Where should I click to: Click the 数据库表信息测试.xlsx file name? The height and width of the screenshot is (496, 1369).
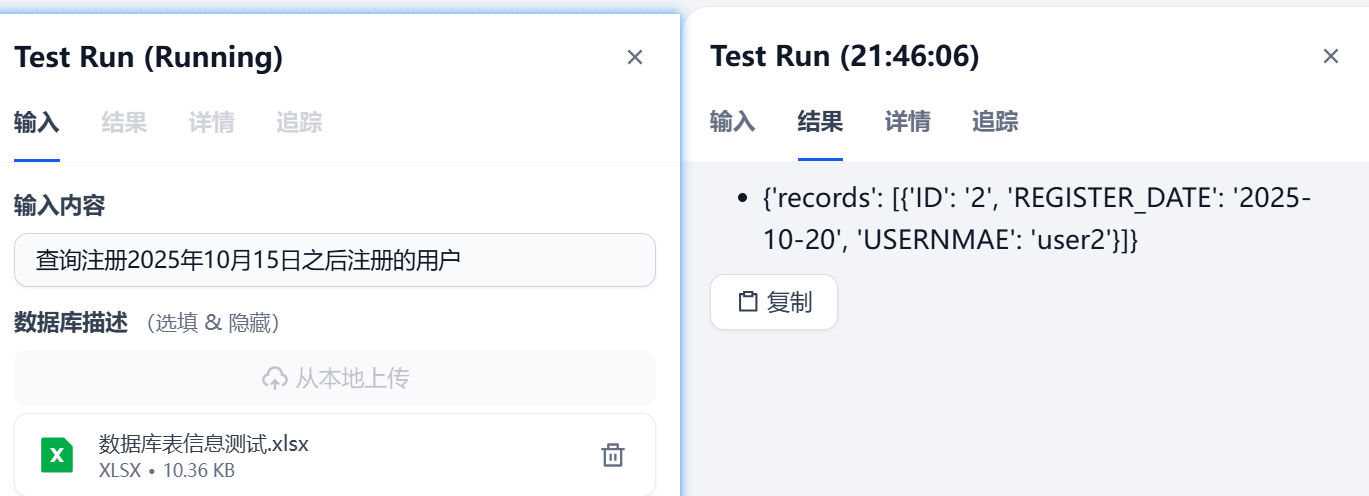point(204,444)
